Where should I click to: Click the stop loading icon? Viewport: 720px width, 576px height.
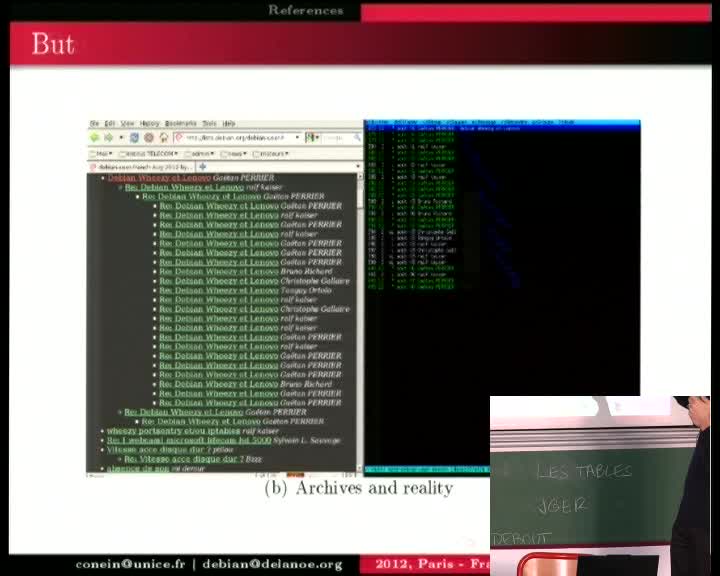point(148,137)
